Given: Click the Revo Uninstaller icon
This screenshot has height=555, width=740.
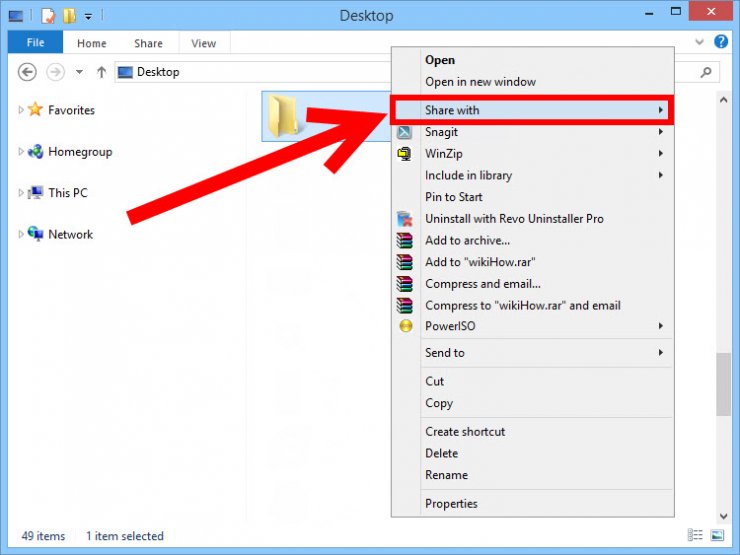Looking at the screenshot, I should [x=404, y=219].
